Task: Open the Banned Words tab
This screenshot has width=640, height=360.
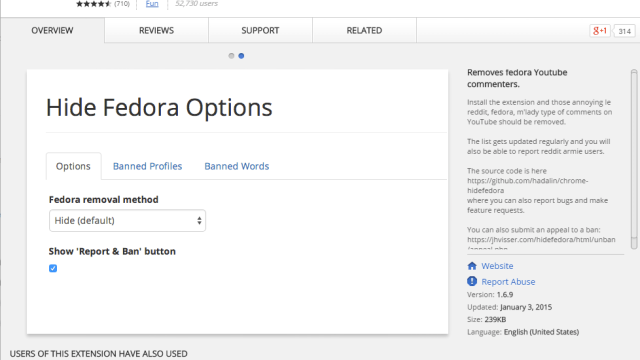Action: pyautogui.click(x=237, y=166)
